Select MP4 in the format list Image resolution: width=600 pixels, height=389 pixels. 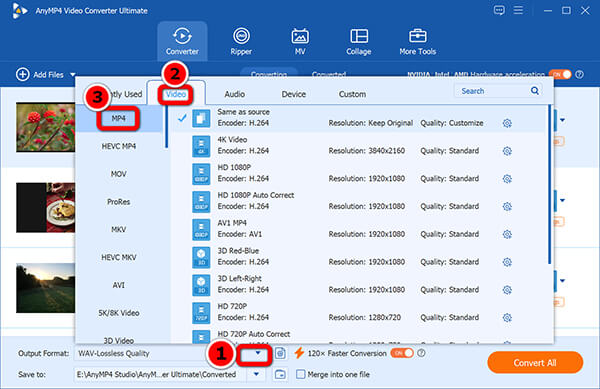pos(119,119)
